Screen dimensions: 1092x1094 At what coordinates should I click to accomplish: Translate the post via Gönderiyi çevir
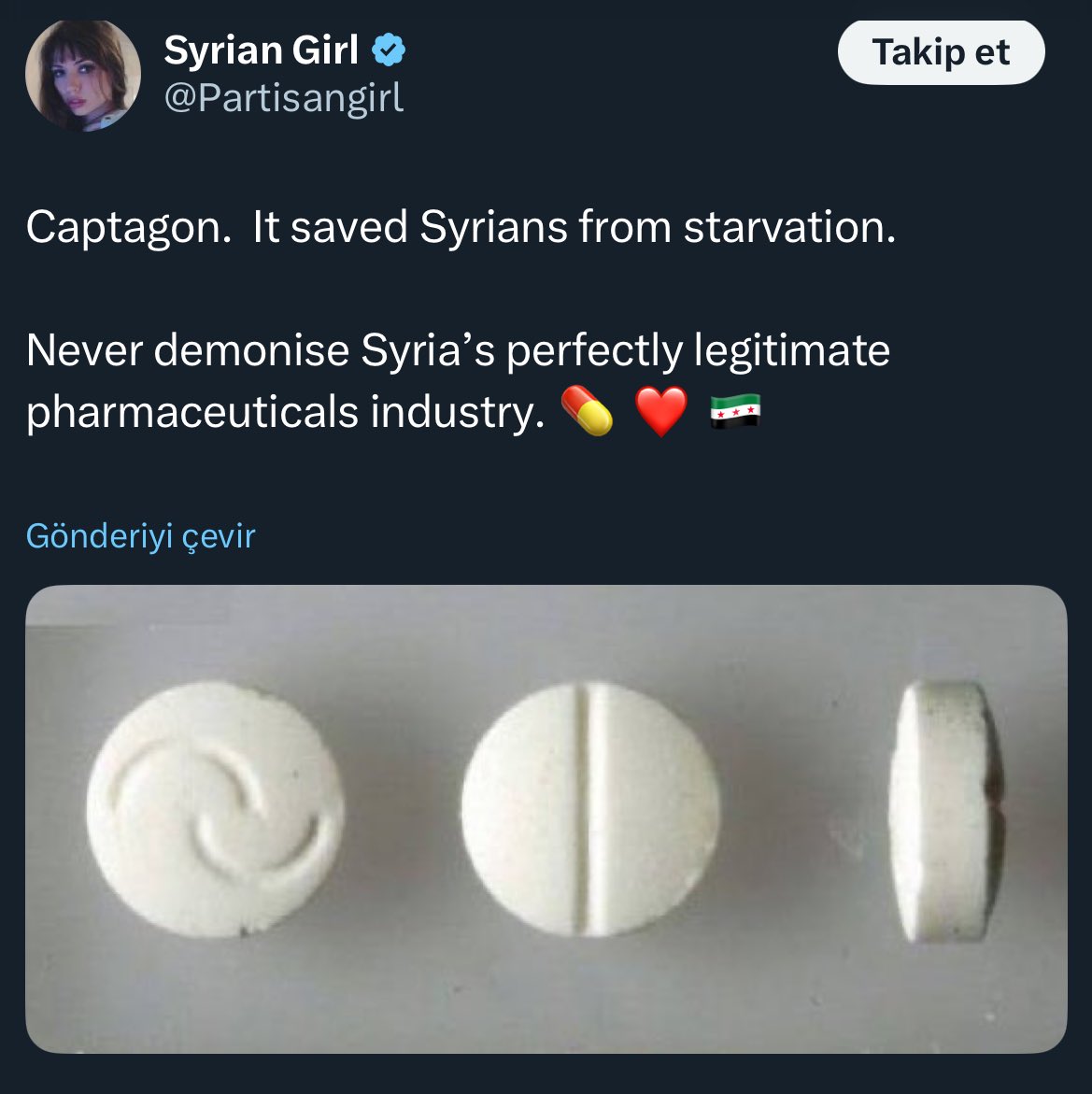(141, 536)
